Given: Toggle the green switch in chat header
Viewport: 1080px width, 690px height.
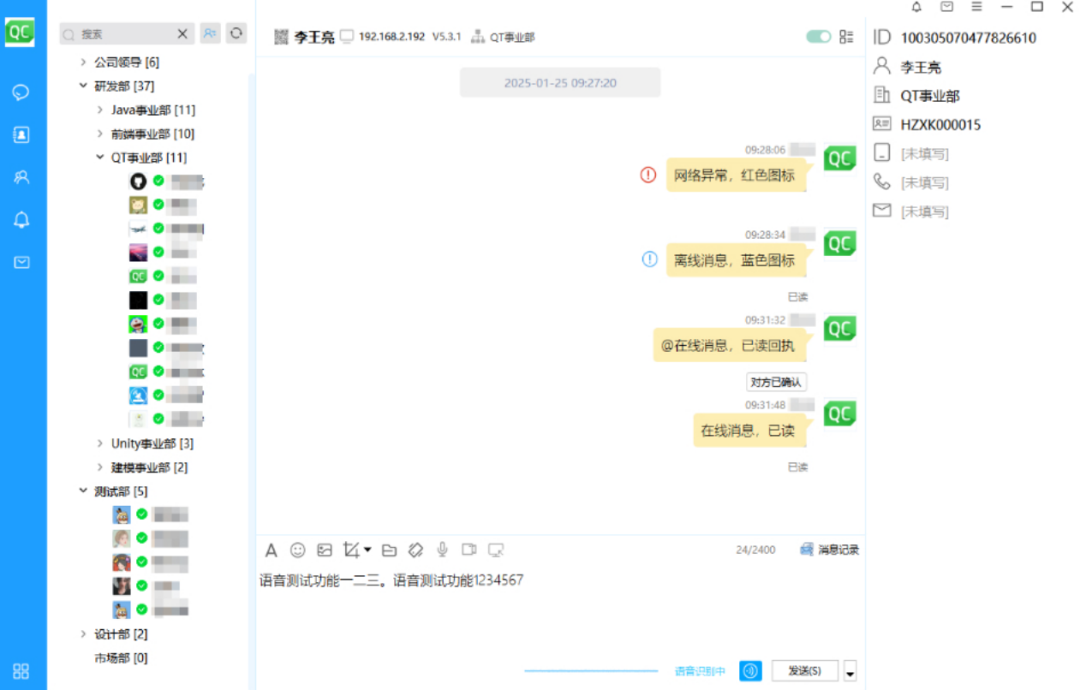Looking at the screenshot, I should click(x=818, y=36).
